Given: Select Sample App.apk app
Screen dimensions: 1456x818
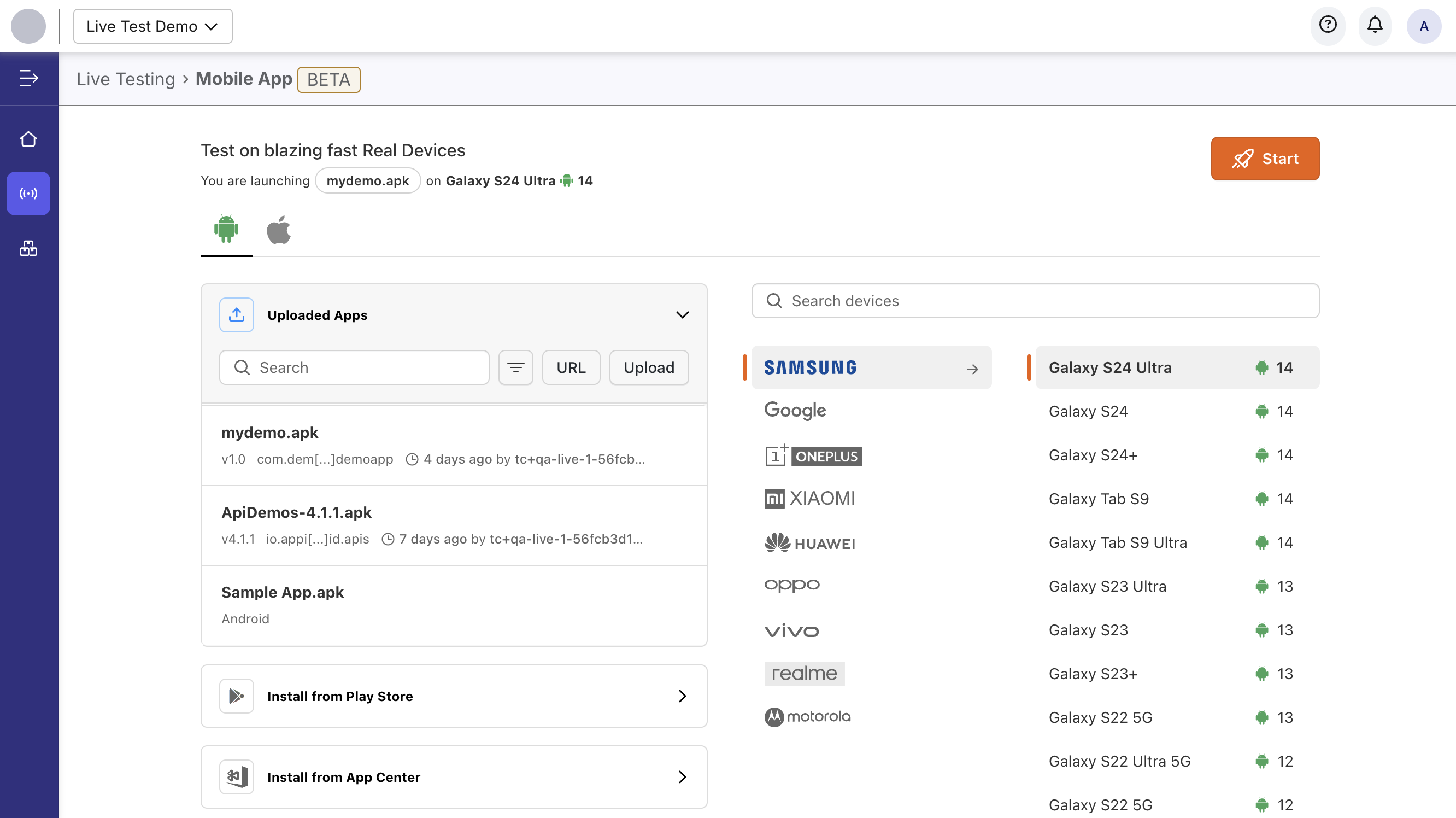Looking at the screenshot, I should [x=454, y=605].
